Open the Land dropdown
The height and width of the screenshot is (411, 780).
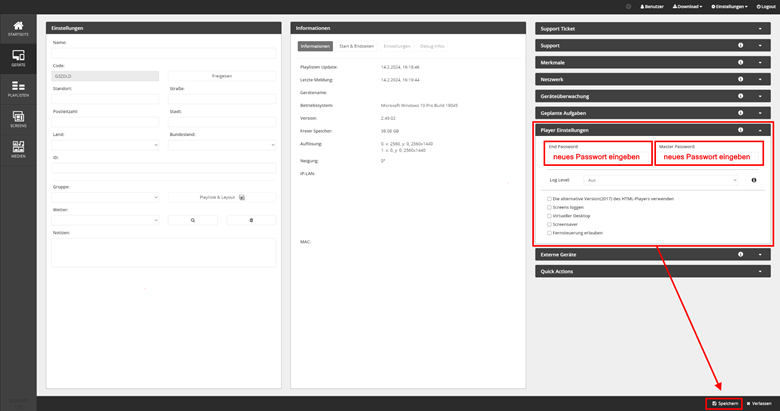pos(105,145)
